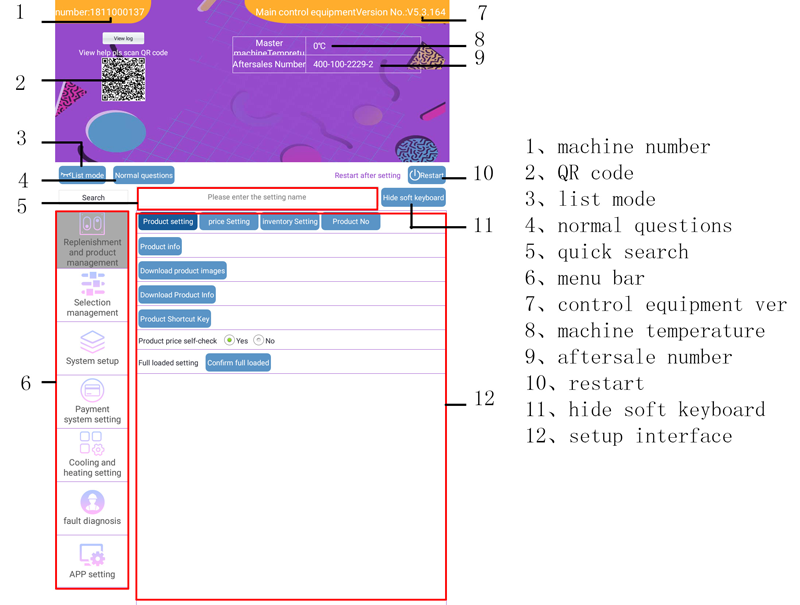This screenshot has height=605, width=800.
Task: Click the Search label
Action: click(x=93, y=197)
